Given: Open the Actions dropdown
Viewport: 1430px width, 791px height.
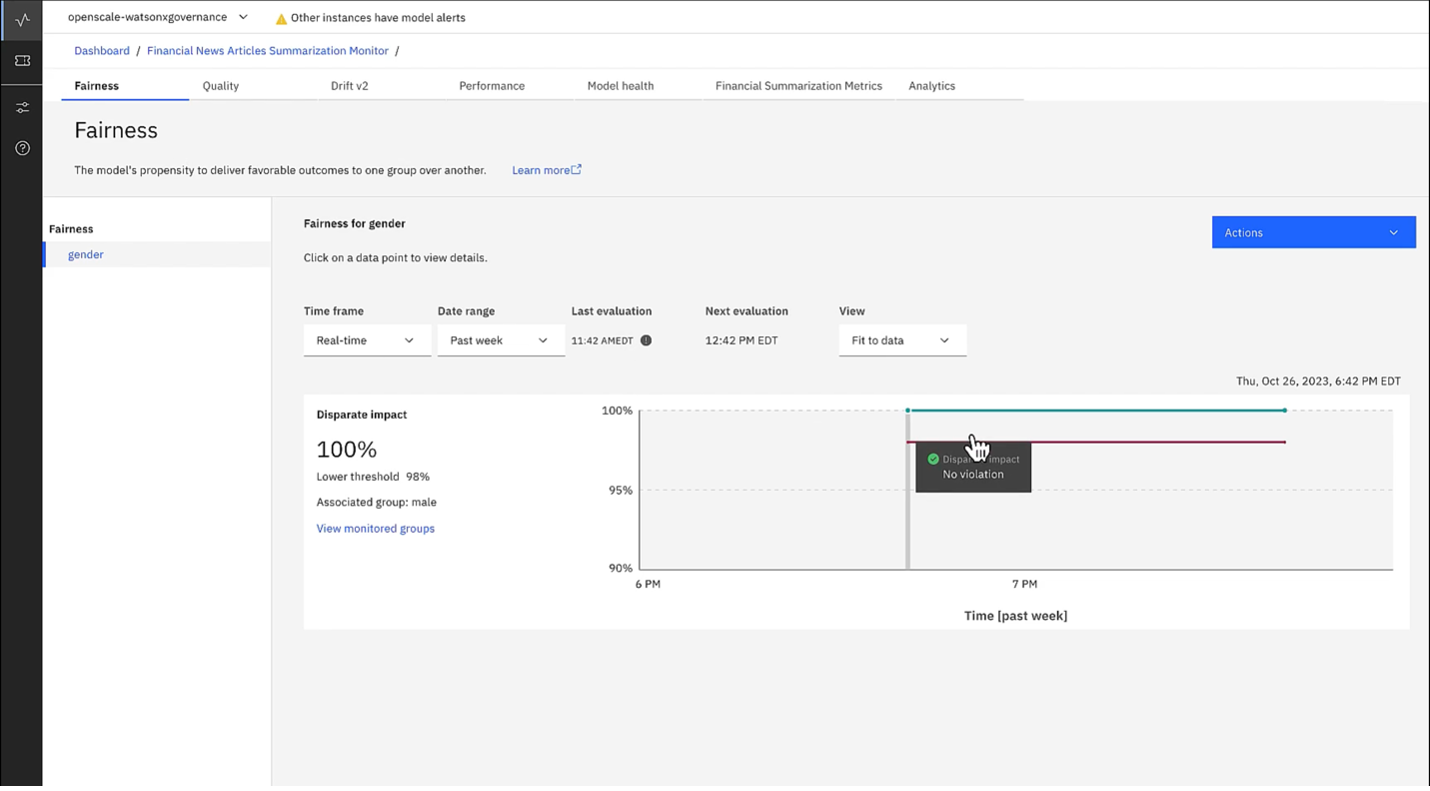Looking at the screenshot, I should click(1312, 232).
